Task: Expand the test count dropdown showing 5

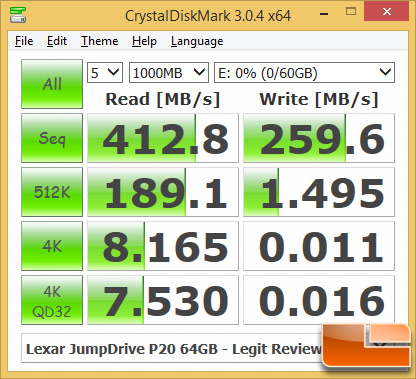Action: click(105, 72)
